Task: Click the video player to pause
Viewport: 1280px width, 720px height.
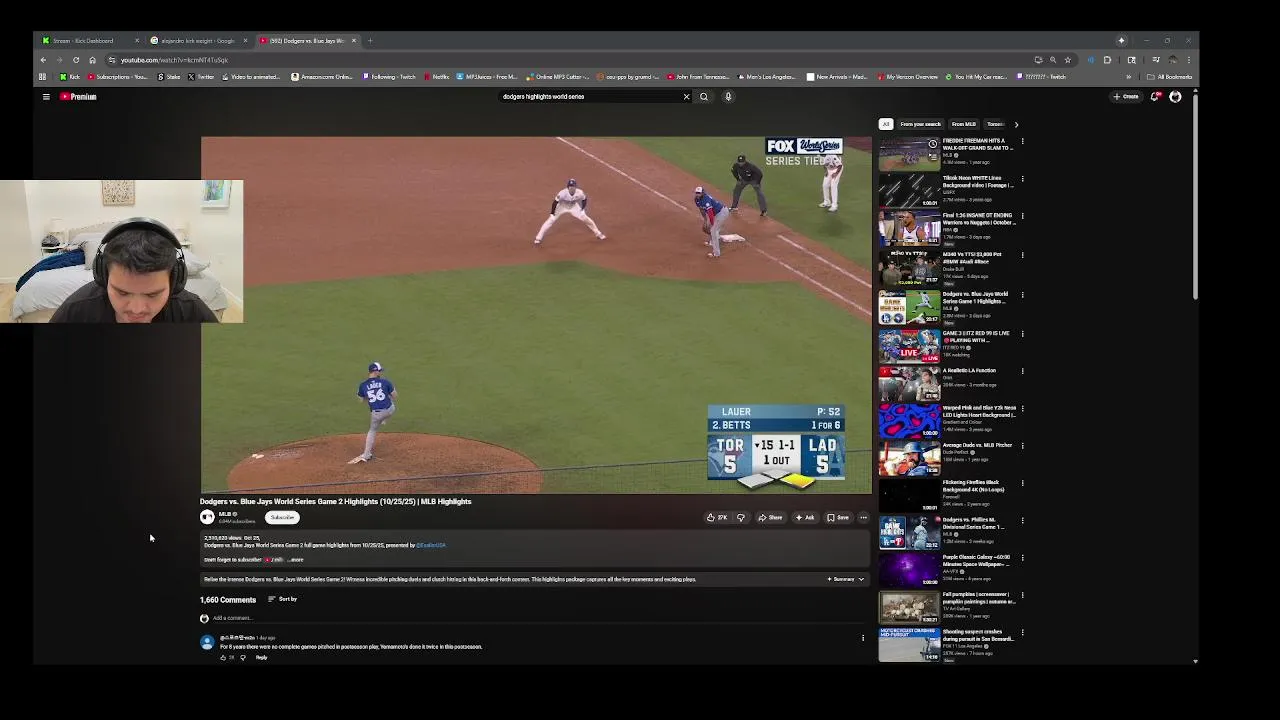Action: [536, 315]
